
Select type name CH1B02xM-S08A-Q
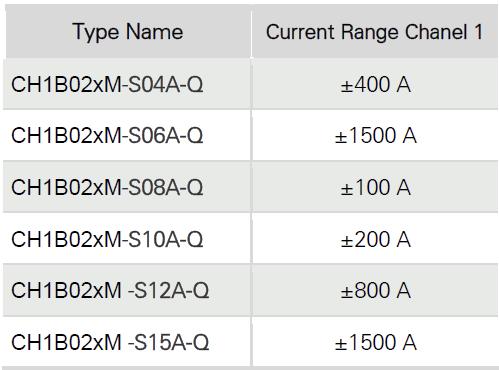click(x=107, y=187)
